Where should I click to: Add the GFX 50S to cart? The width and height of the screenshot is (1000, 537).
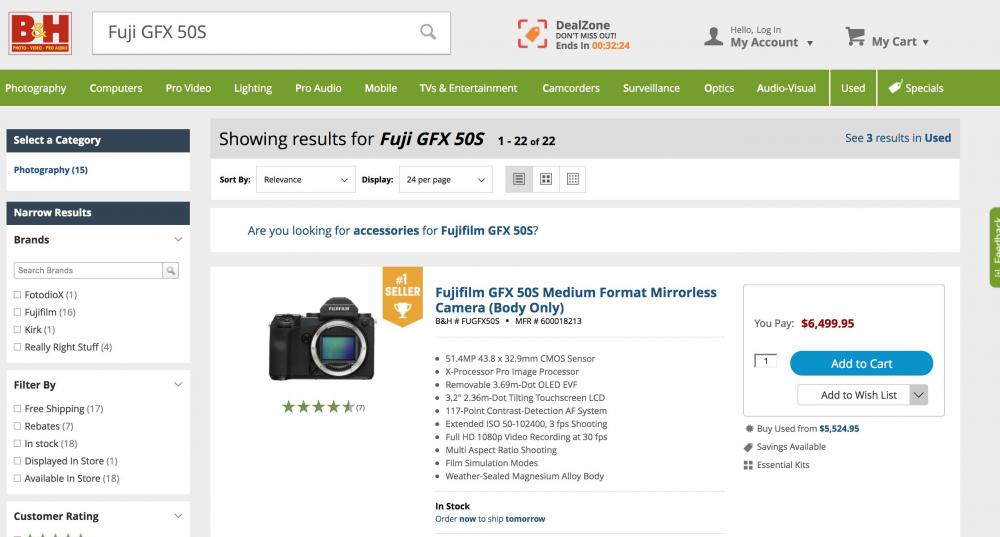[861, 364]
